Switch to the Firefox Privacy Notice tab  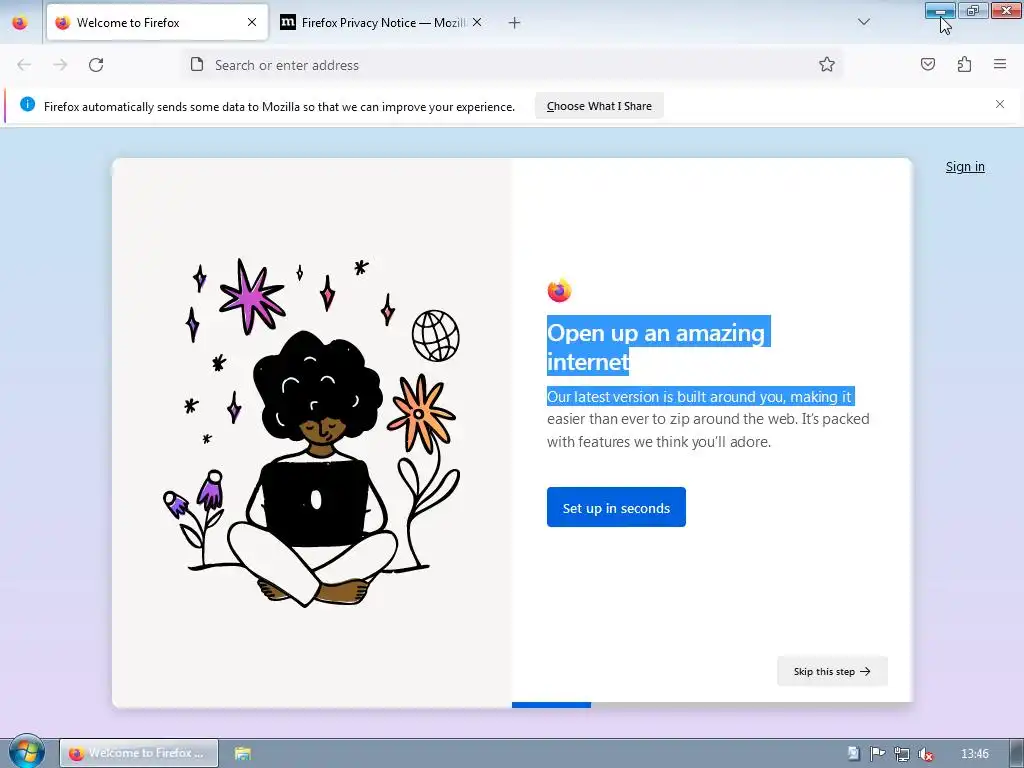coord(382,22)
